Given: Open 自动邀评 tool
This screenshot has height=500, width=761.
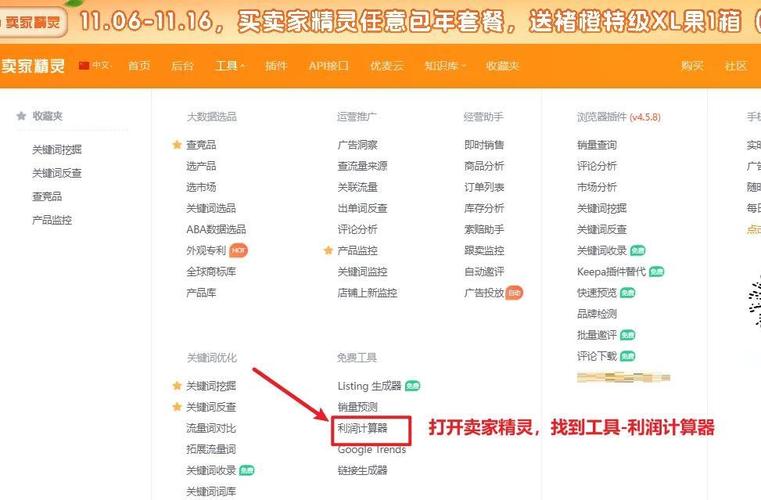Looking at the screenshot, I should tap(484, 271).
